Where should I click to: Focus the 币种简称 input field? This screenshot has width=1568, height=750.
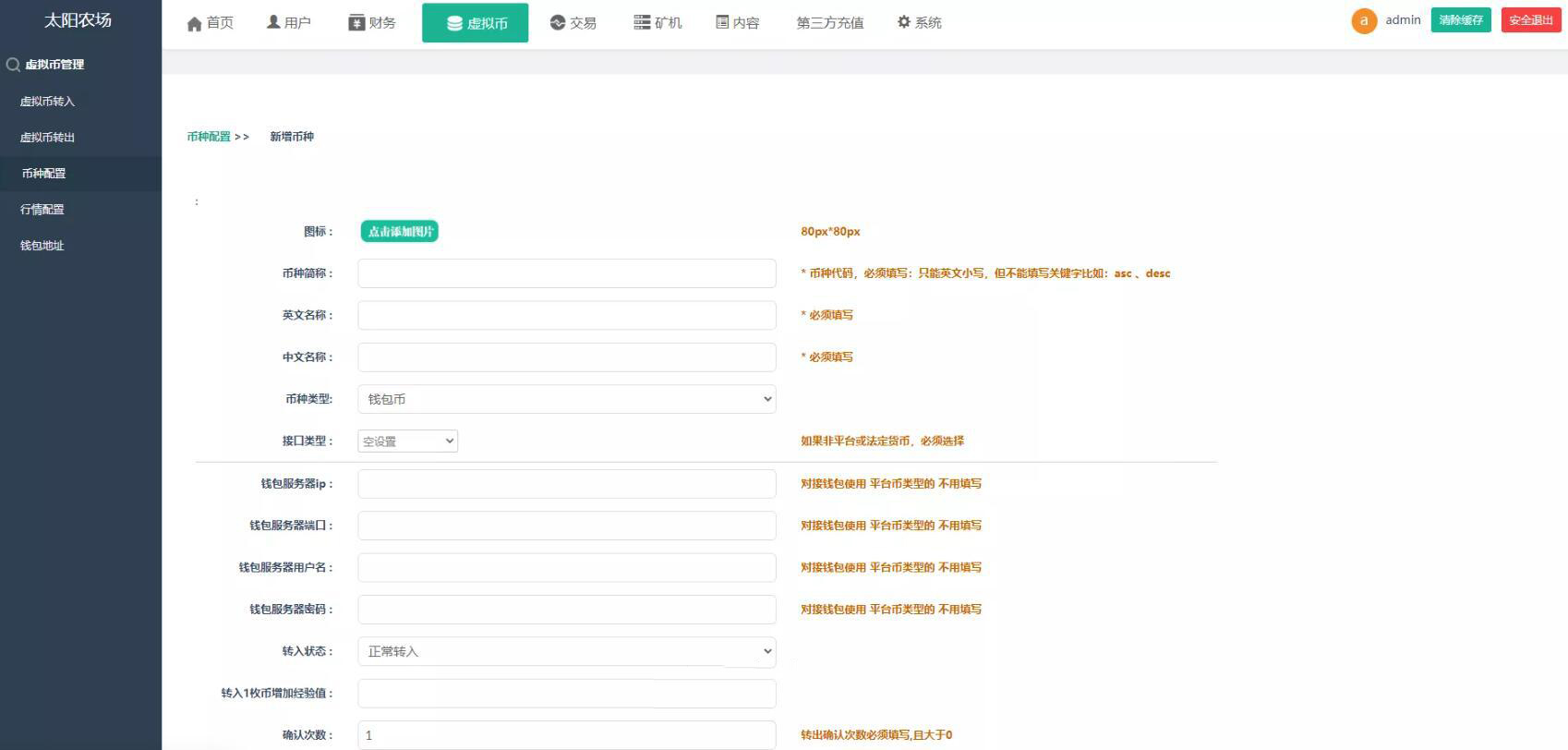pos(566,273)
